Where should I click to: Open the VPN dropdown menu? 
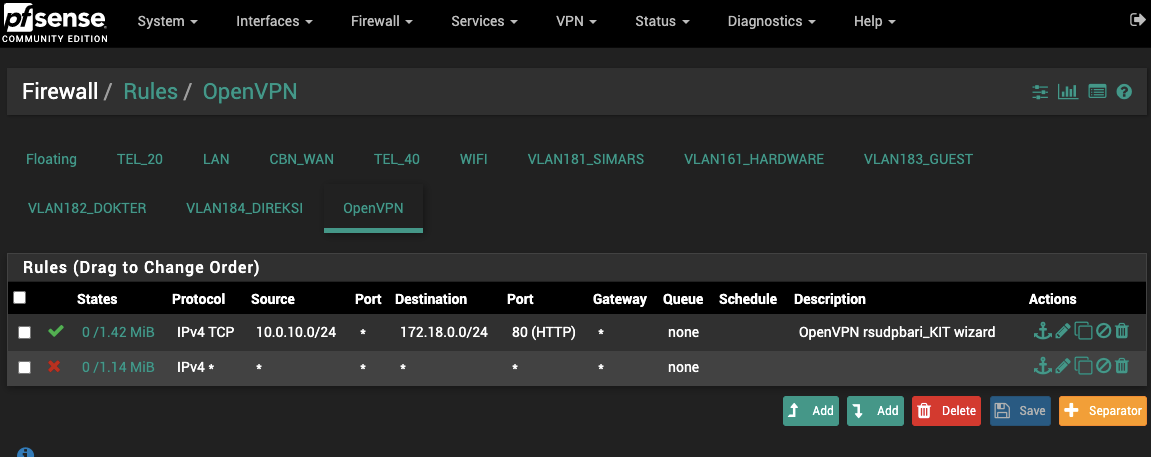[x=576, y=21]
